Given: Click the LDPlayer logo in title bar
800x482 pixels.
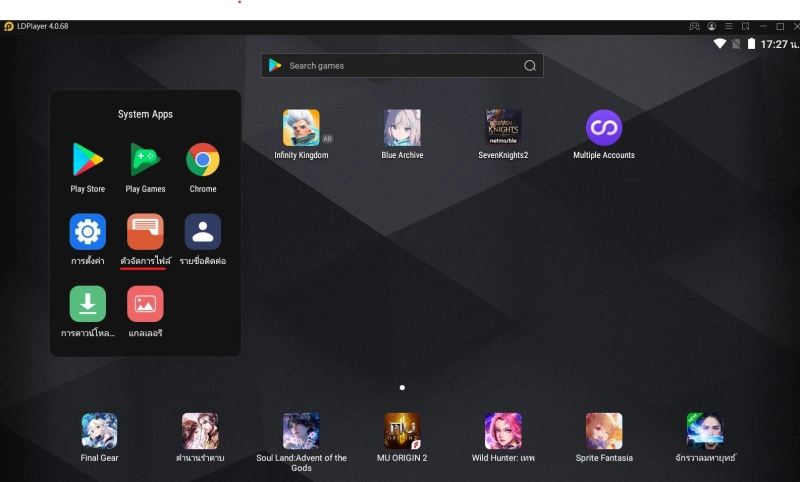Looking at the screenshot, I should pyautogui.click(x=8, y=27).
